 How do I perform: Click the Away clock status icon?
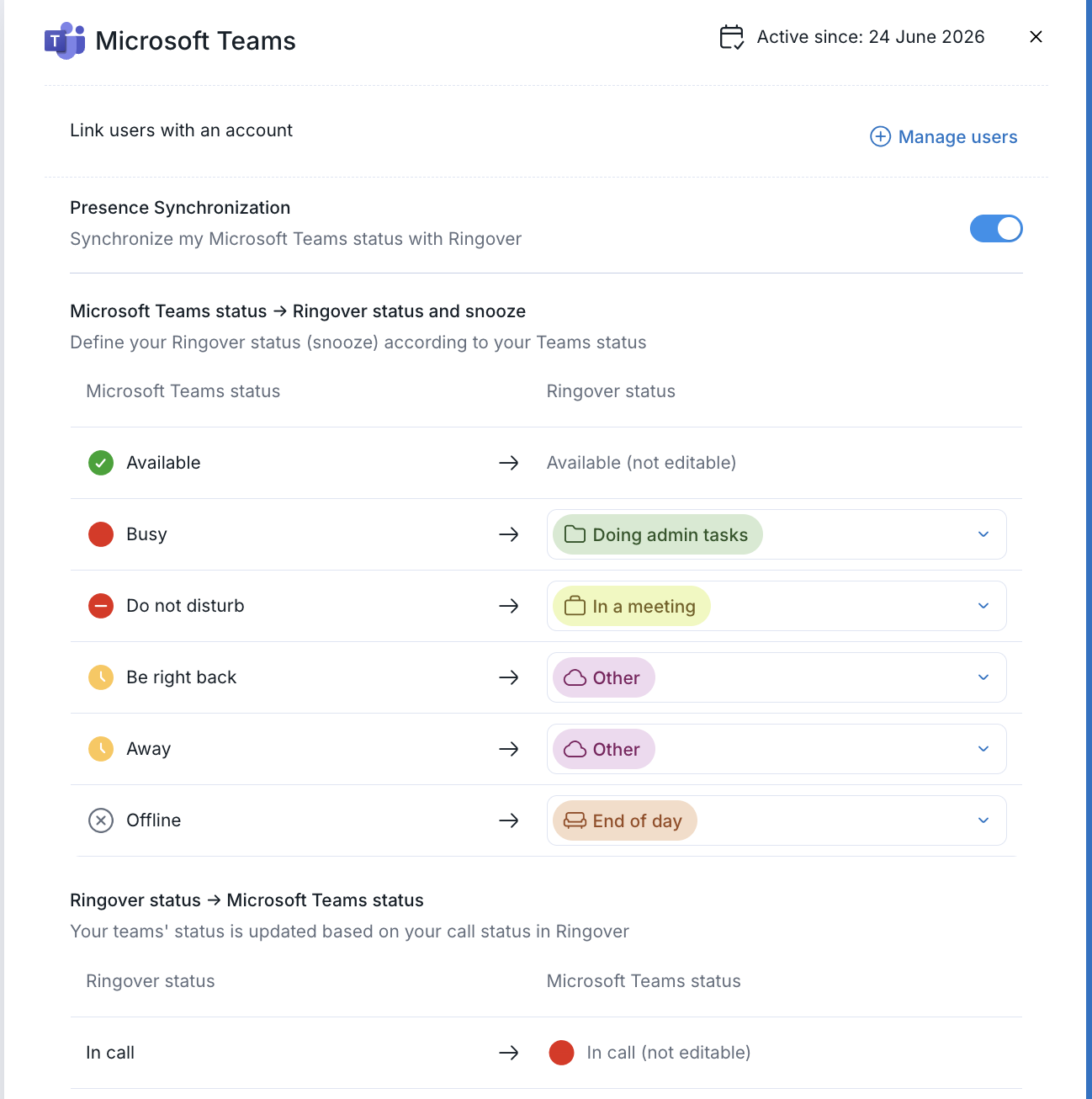click(x=101, y=749)
